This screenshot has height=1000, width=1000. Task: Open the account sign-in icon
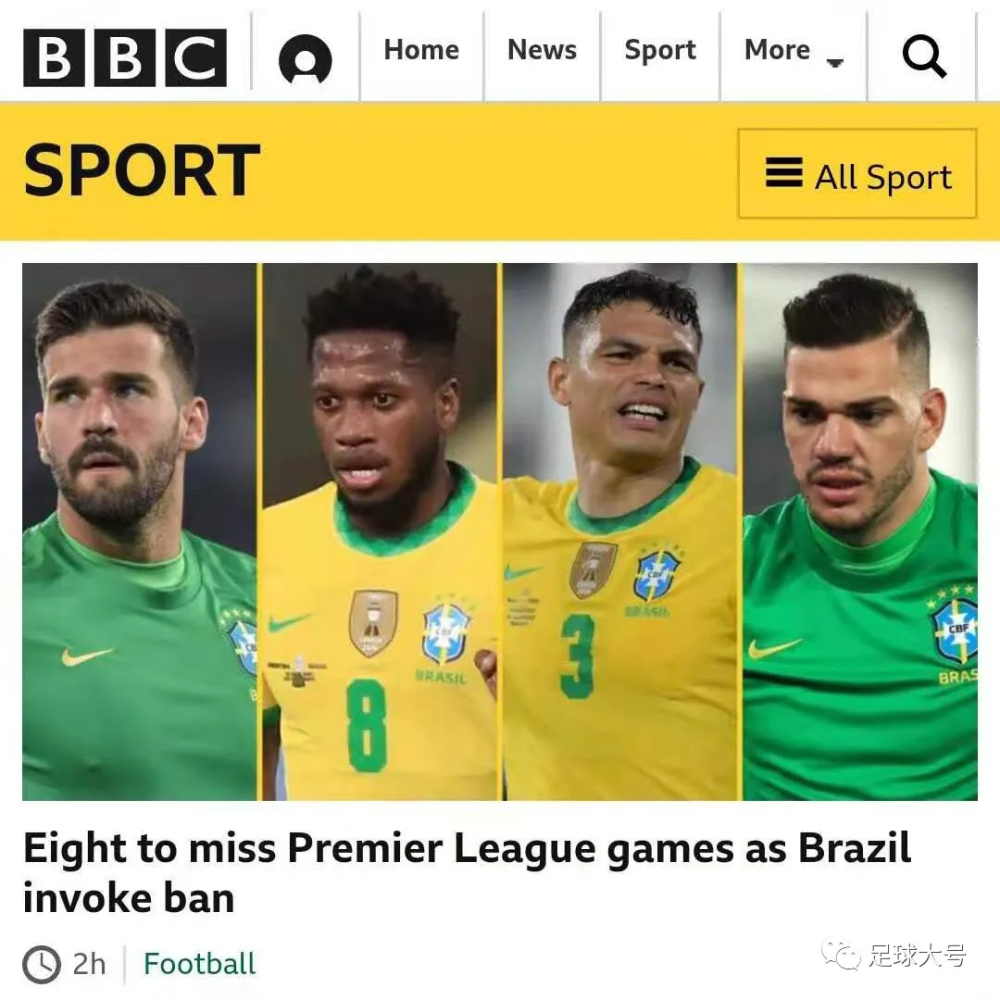305,59
